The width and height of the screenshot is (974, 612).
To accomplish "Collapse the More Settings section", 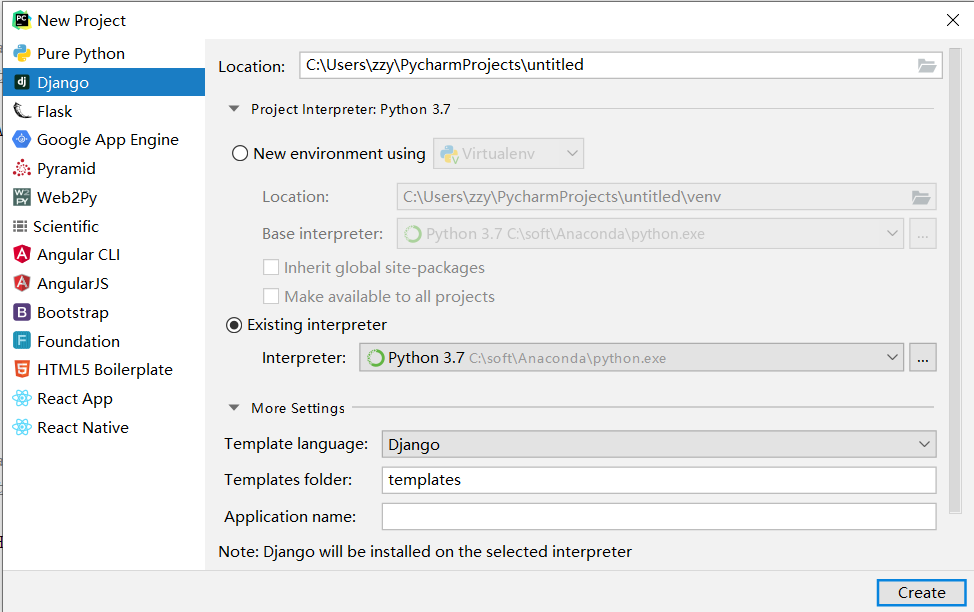I will (234, 408).
